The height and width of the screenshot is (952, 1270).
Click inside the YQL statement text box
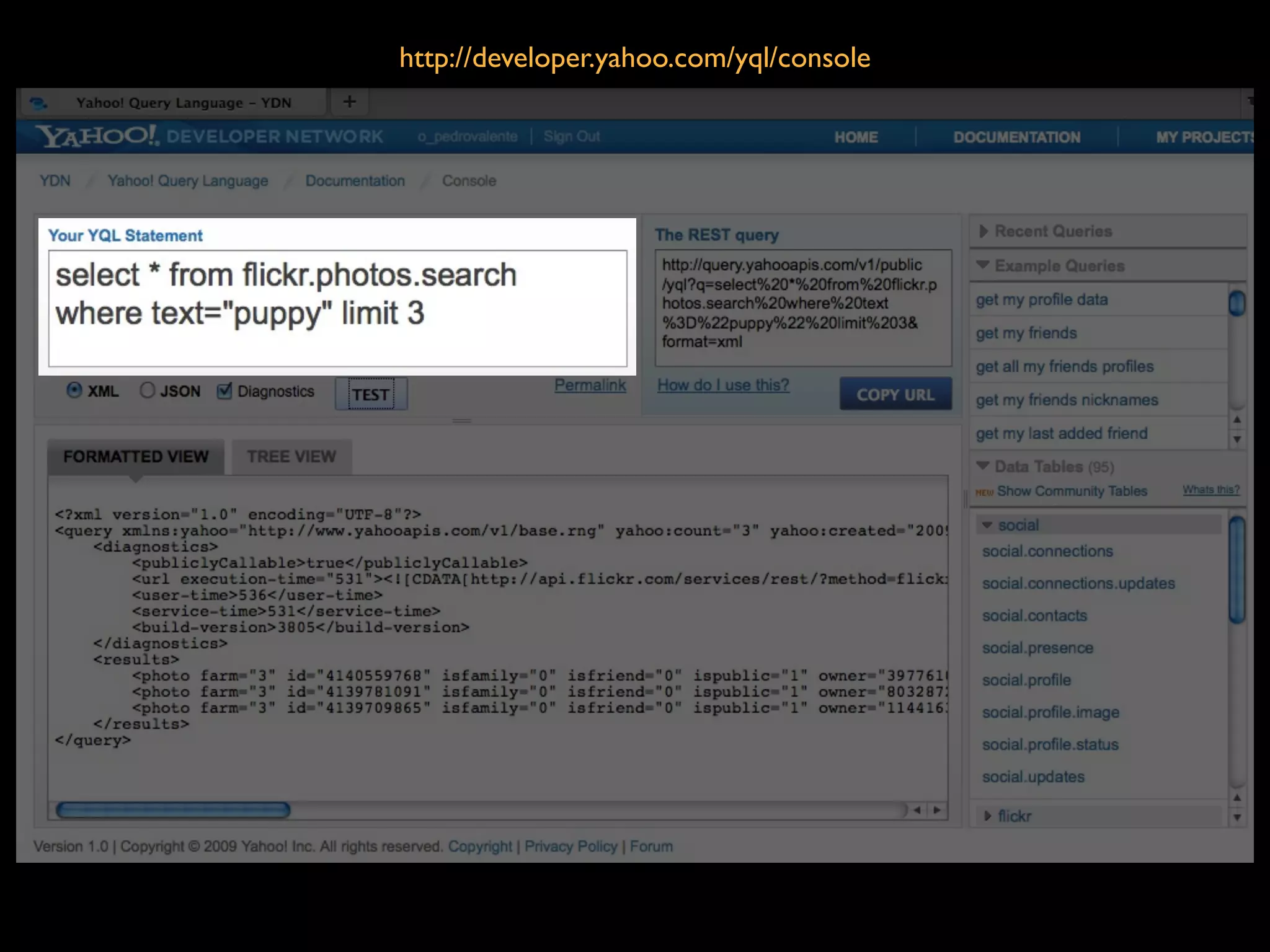point(338,308)
